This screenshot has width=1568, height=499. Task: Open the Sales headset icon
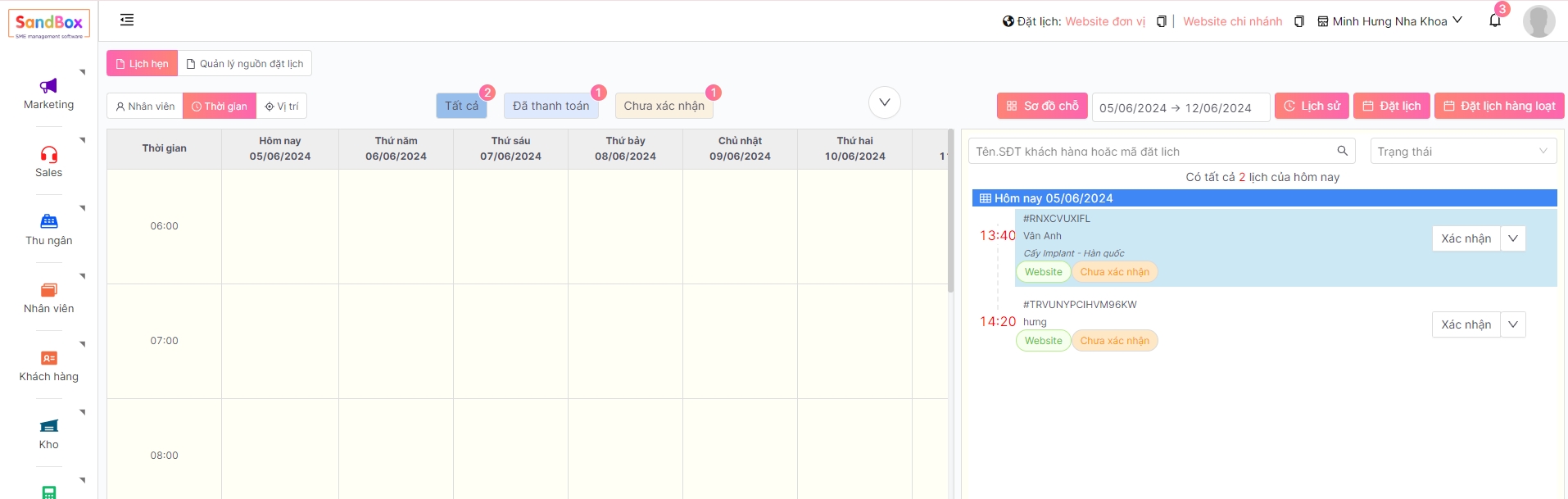[48, 154]
